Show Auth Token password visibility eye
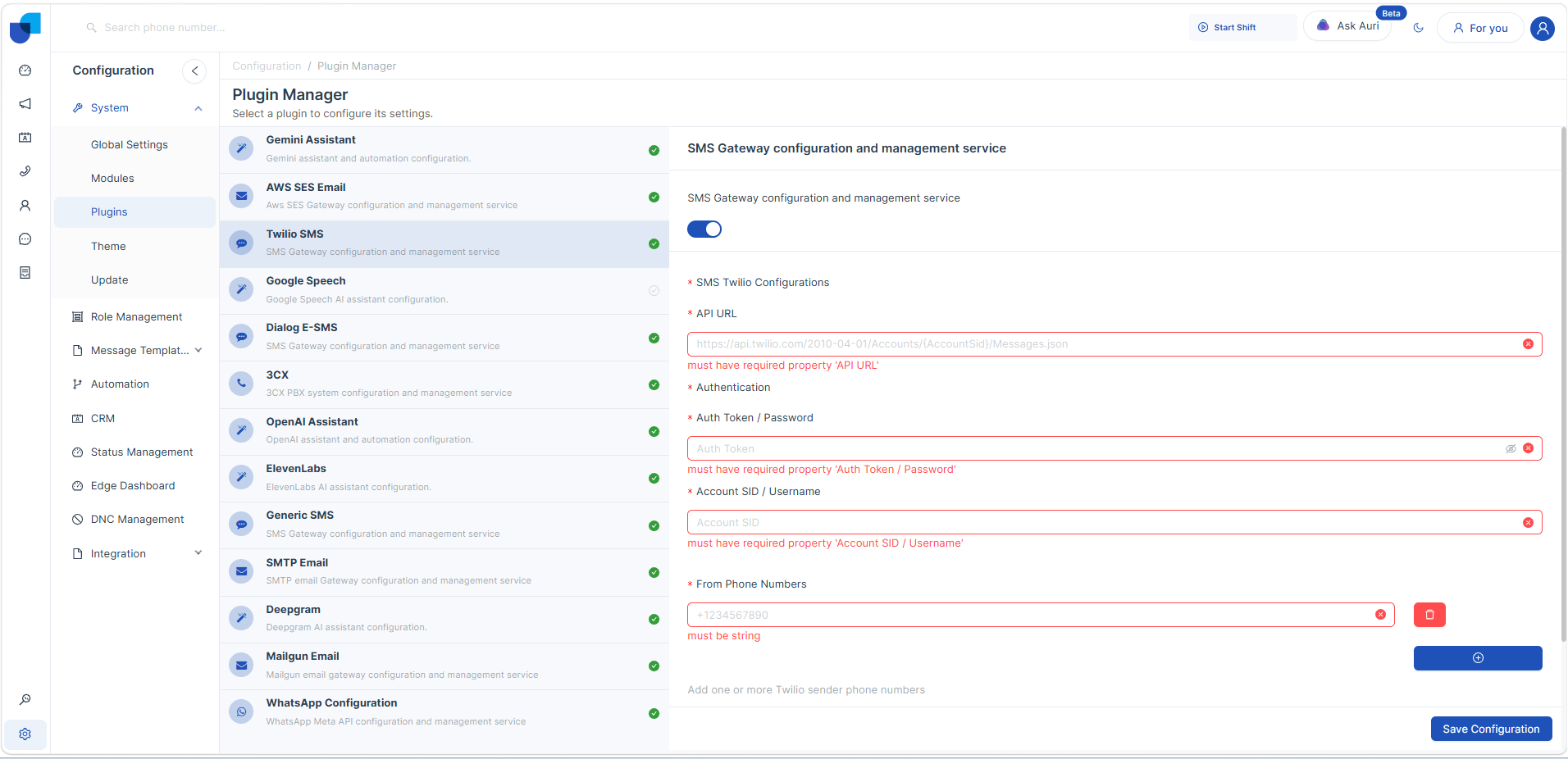The width and height of the screenshot is (1568, 759). tap(1510, 449)
